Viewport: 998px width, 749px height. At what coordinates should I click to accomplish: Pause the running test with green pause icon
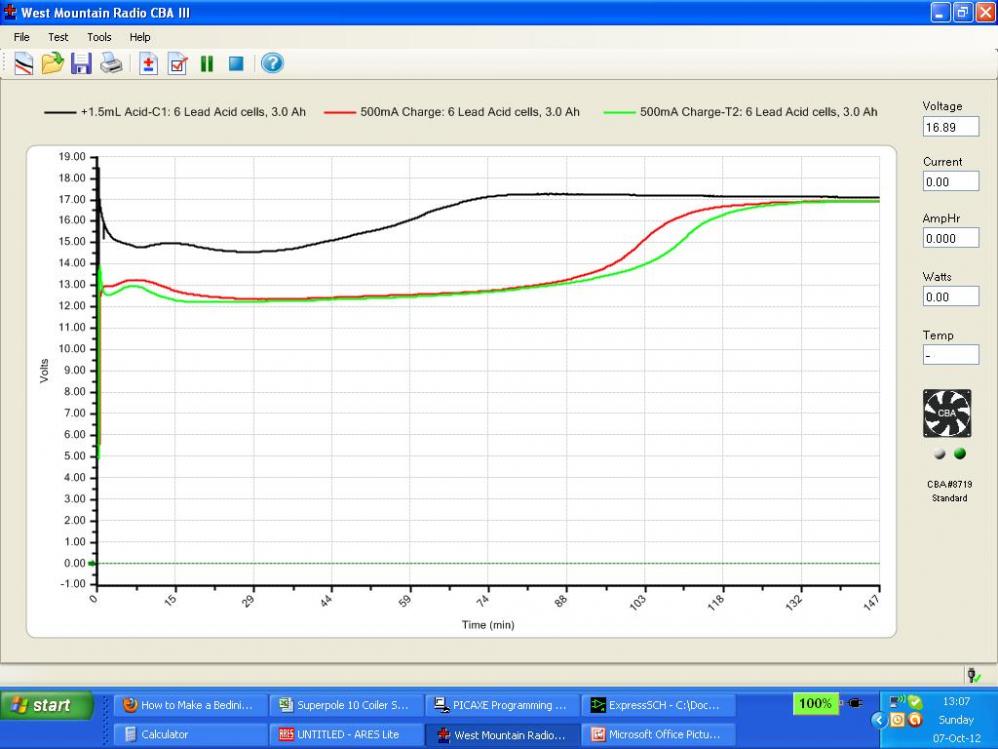pos(207,64)
